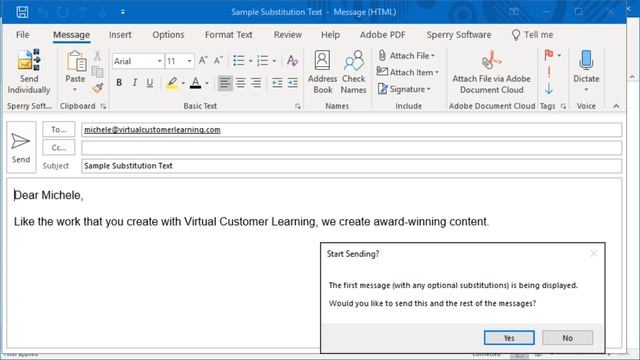Switch to the Insert tab

click(120, 35)
